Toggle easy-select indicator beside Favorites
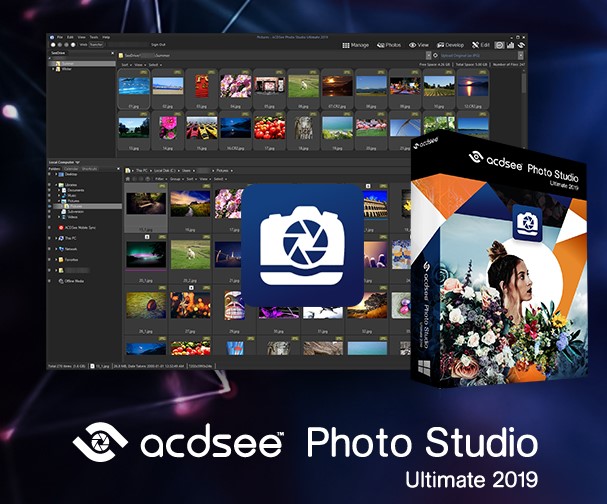The image size is (607, 504). pyautogui.click(x=49, y=260)
